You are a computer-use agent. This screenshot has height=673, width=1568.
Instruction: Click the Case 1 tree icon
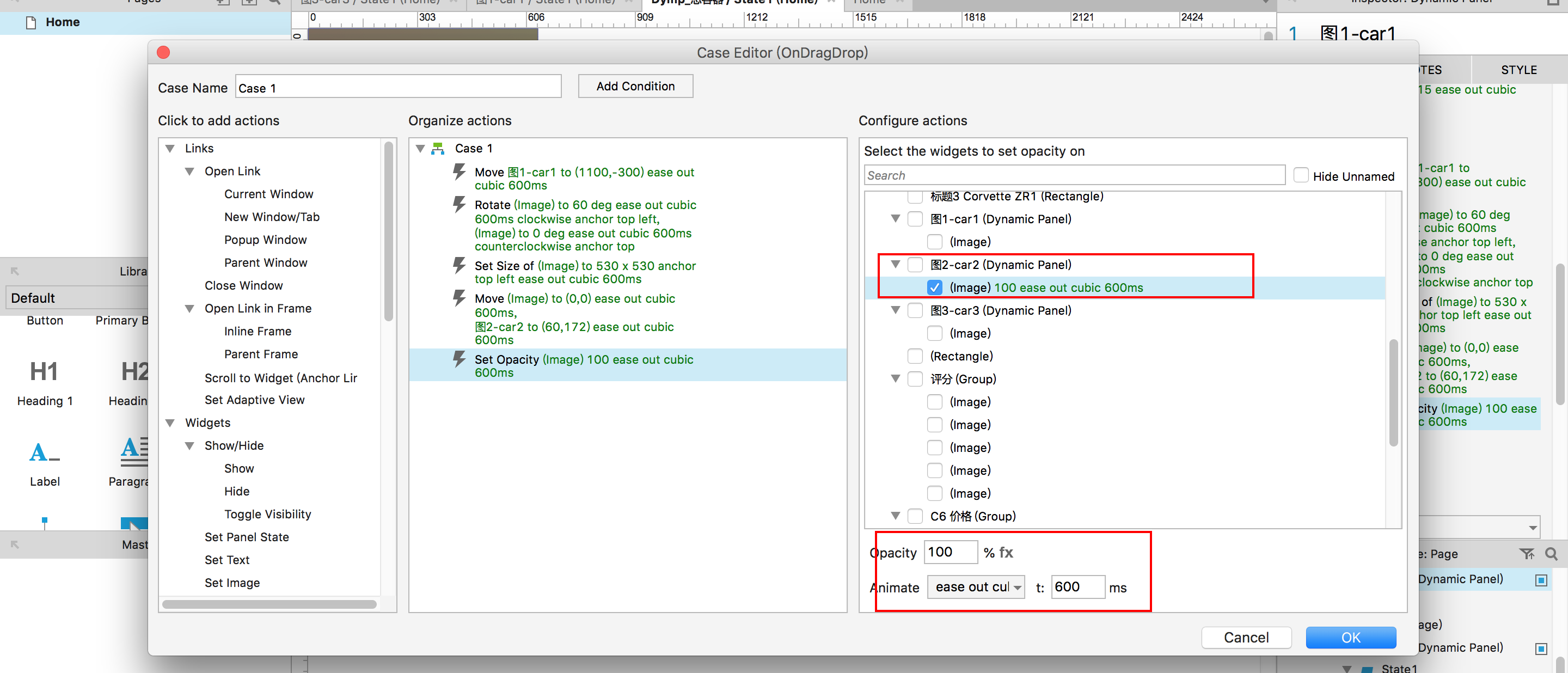pos(438,149)
